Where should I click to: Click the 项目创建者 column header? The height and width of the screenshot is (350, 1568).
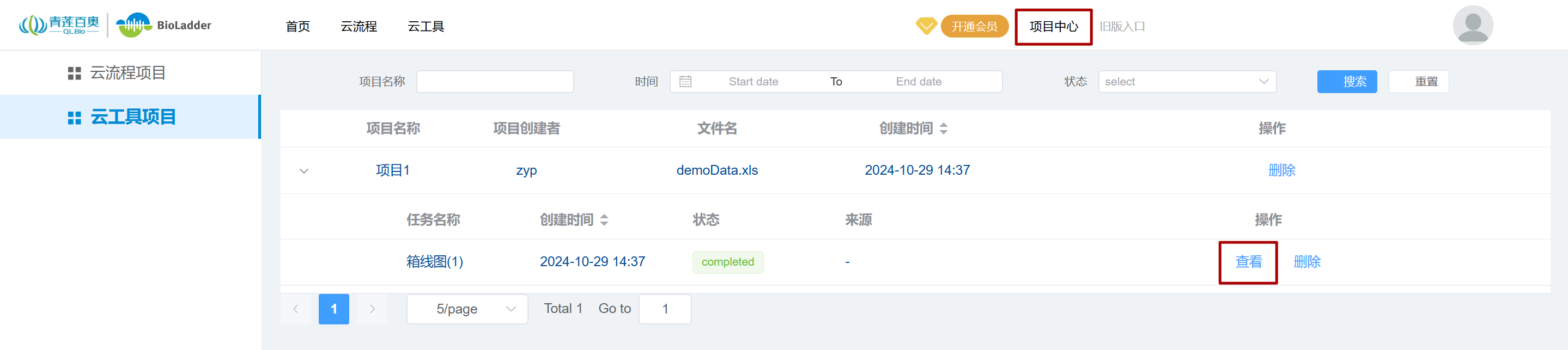coord(526,128)
